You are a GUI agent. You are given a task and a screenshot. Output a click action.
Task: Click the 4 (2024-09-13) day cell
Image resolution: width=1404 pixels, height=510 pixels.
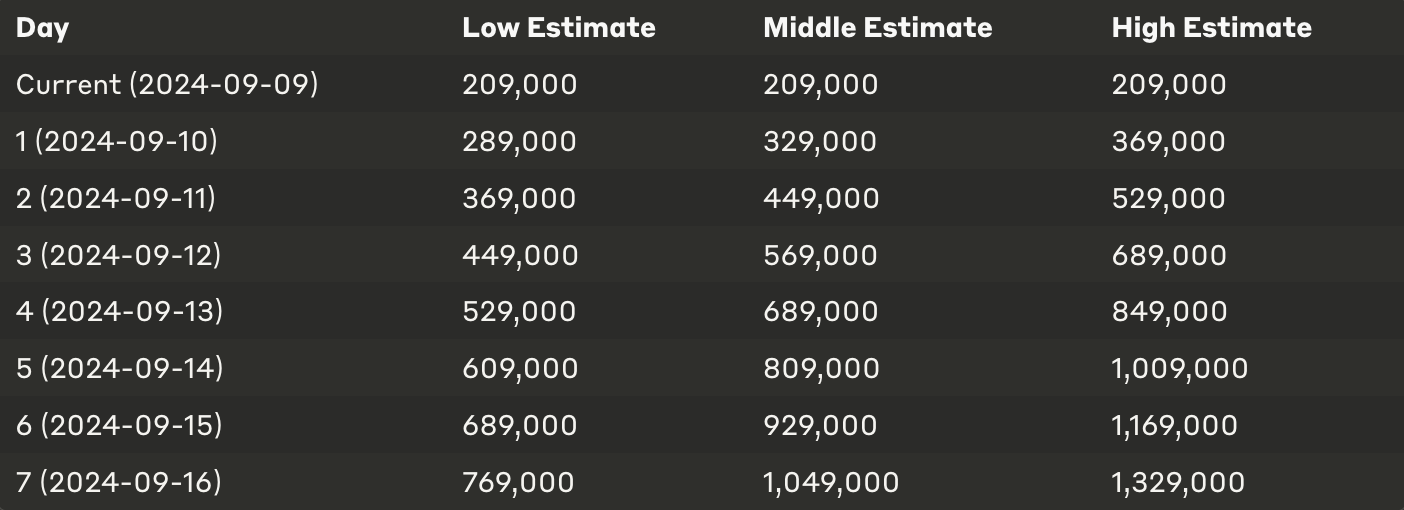pos(120,311)
